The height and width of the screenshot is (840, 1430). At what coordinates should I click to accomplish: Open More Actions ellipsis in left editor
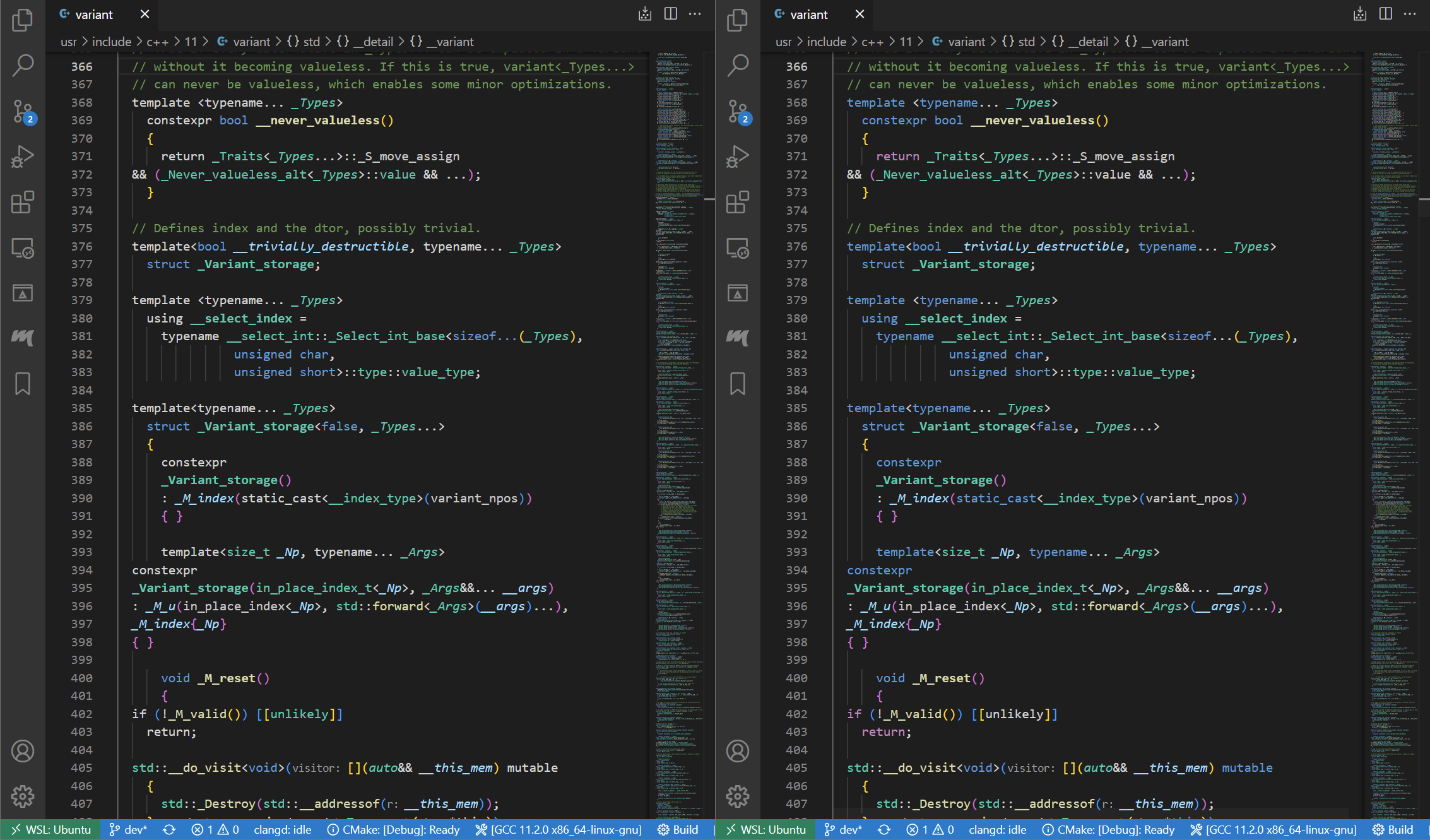click(695, 14)
